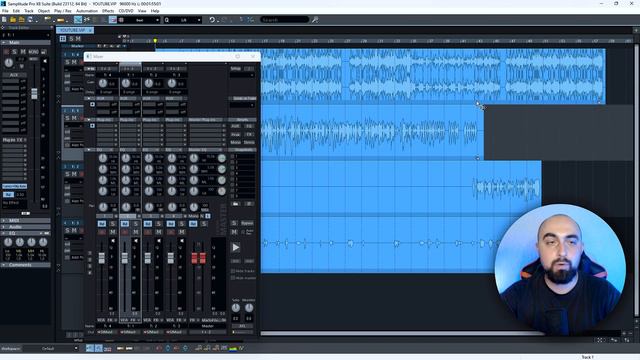The width and height of the screenshot is (640, 360).
Task: Open the dropdown below Mixer Setup button
Action: pos(242,76)
